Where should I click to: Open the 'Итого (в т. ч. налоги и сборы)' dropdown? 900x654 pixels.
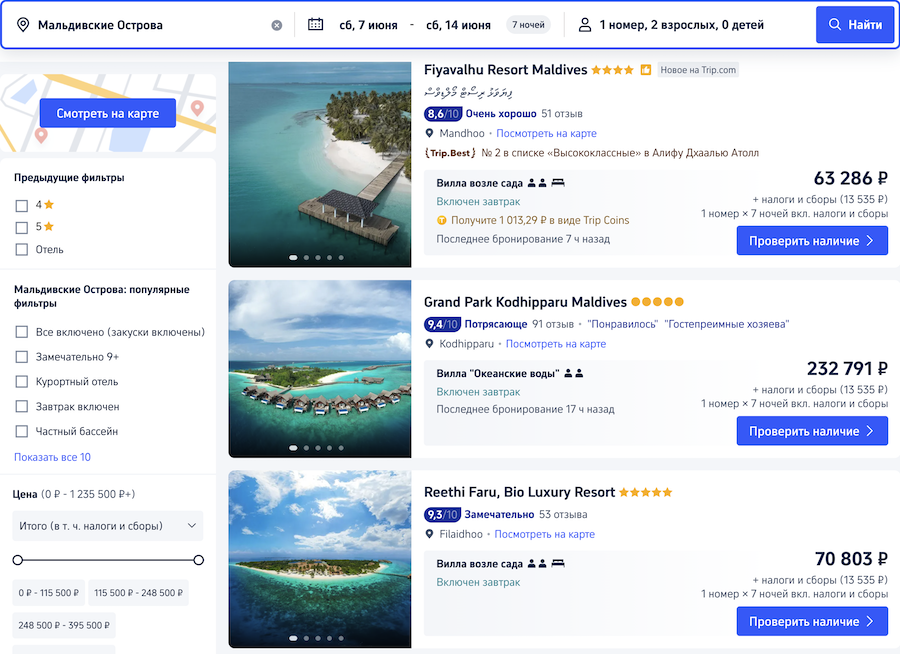click(108, 526)
